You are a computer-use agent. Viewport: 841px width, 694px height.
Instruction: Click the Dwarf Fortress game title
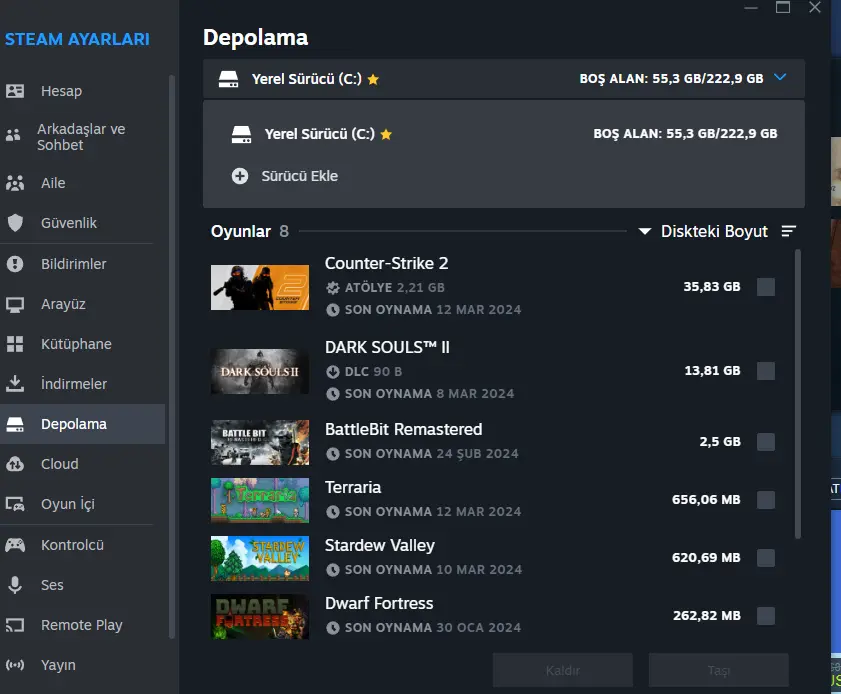click(x=379, y=603)
